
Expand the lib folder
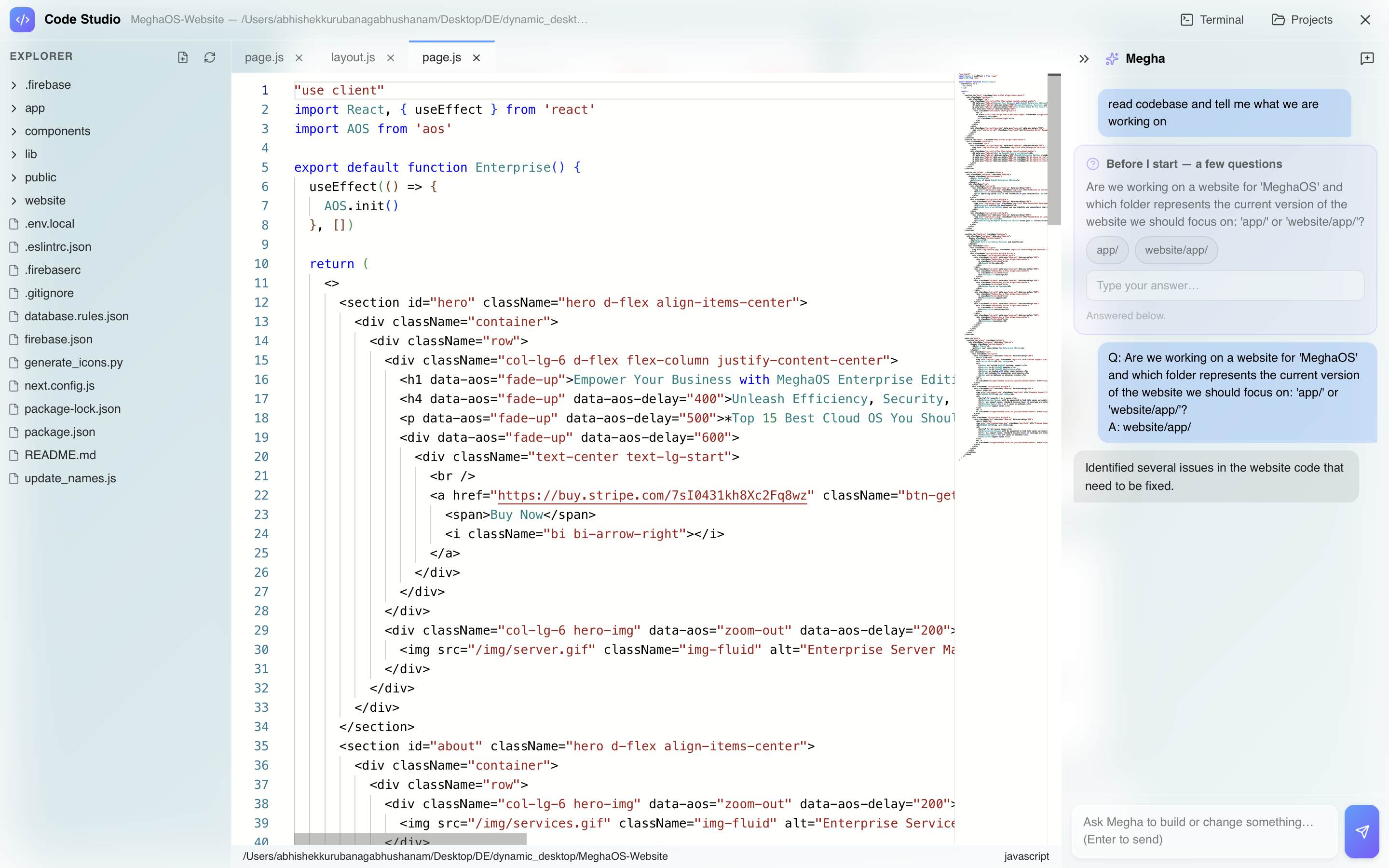115,154
